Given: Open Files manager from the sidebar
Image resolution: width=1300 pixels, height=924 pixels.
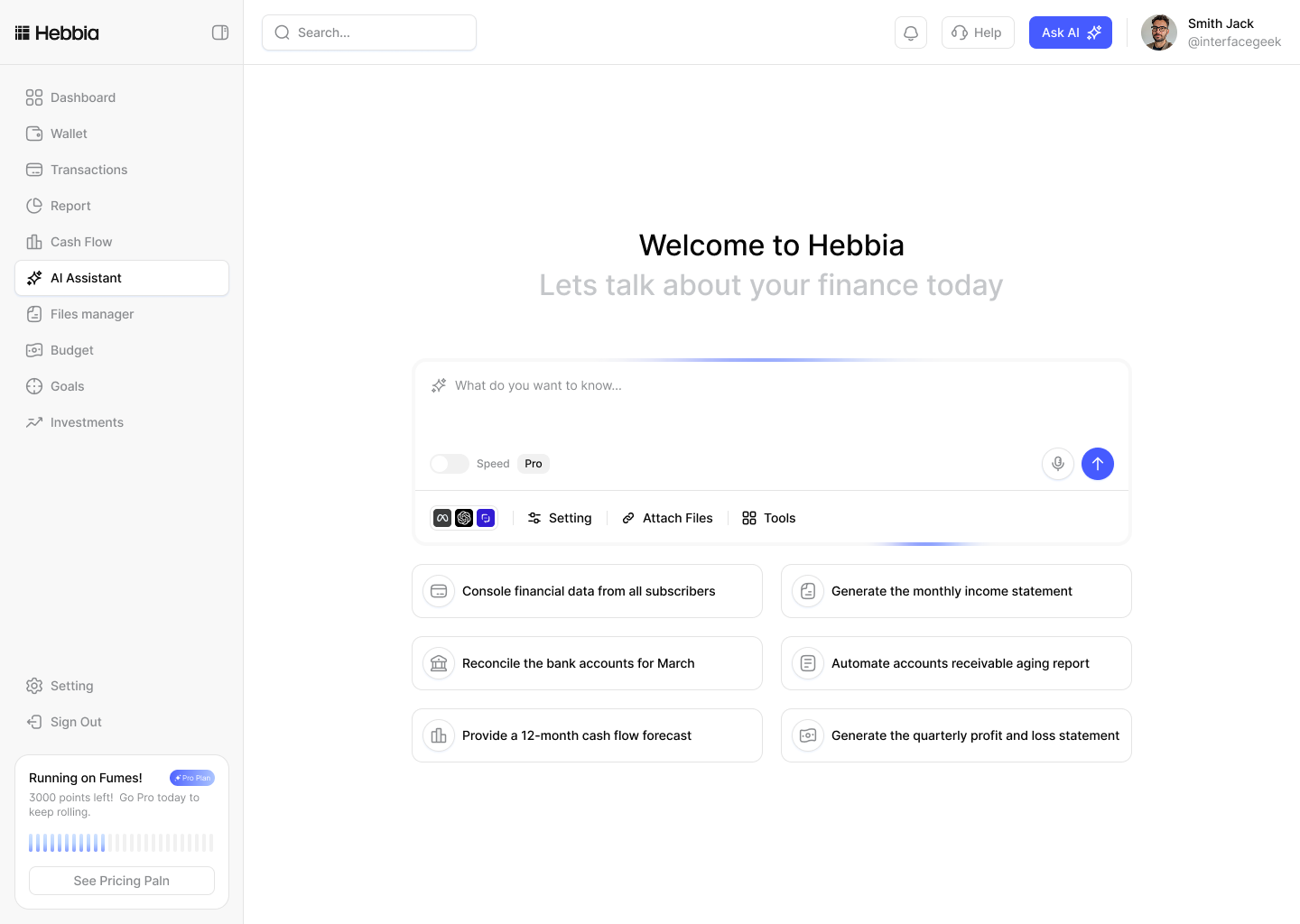Looking at the screenshot, I should coord(91,314).
